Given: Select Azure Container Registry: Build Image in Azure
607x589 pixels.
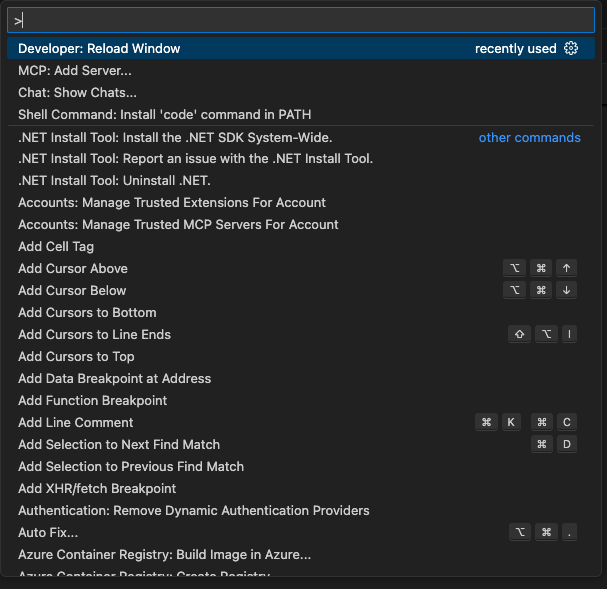Looking at the screenshot, I should (301, 555).
